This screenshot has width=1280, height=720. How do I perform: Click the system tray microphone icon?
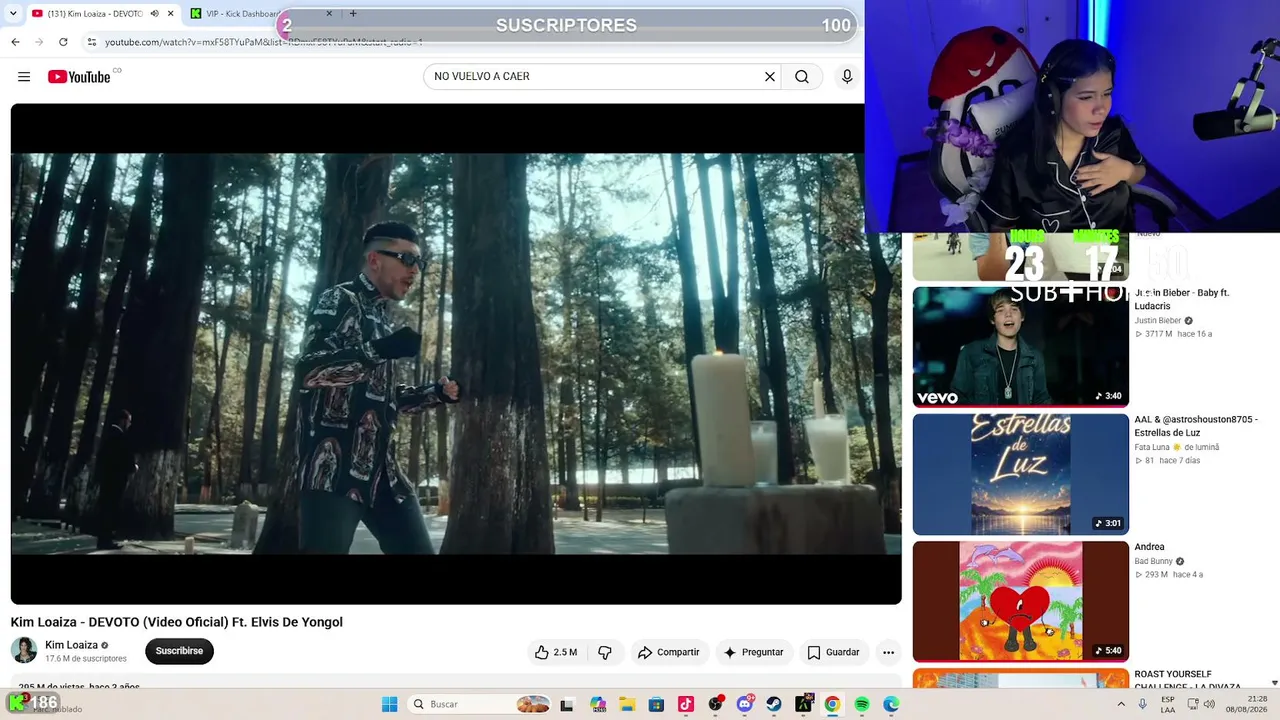pyautogui.click(x=1143, y=704)
